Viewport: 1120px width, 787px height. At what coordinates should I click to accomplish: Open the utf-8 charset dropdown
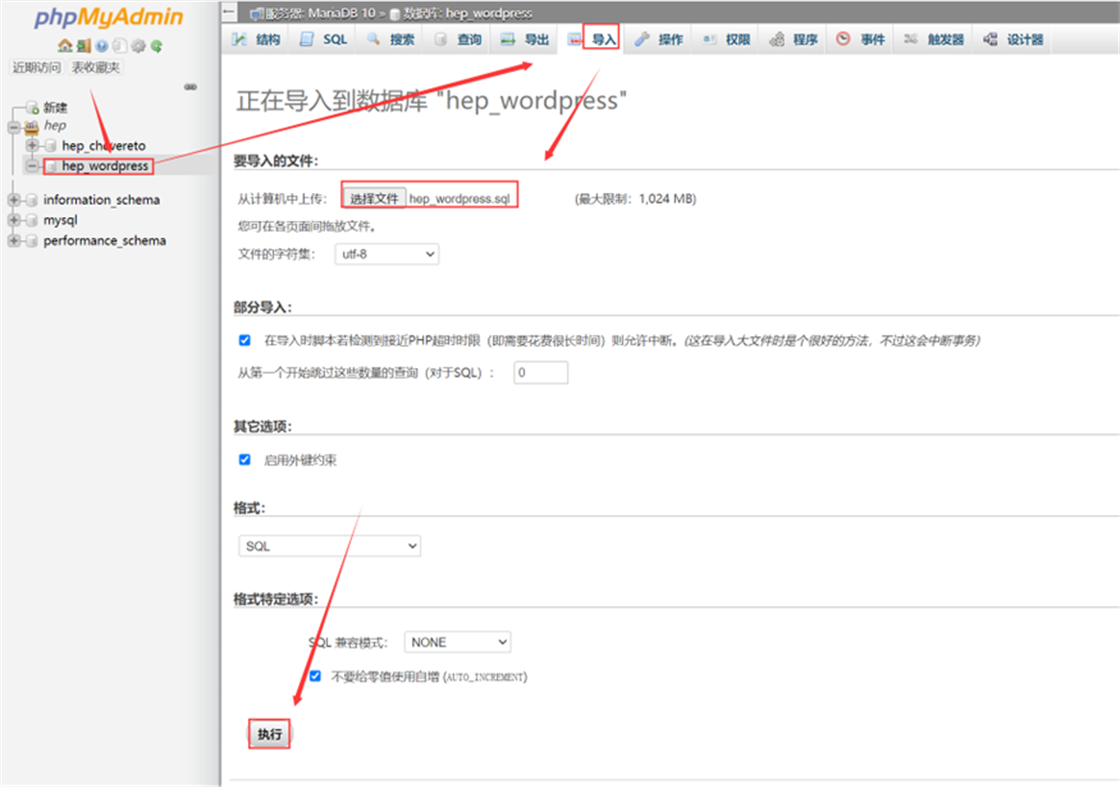(x=386, y=254)
